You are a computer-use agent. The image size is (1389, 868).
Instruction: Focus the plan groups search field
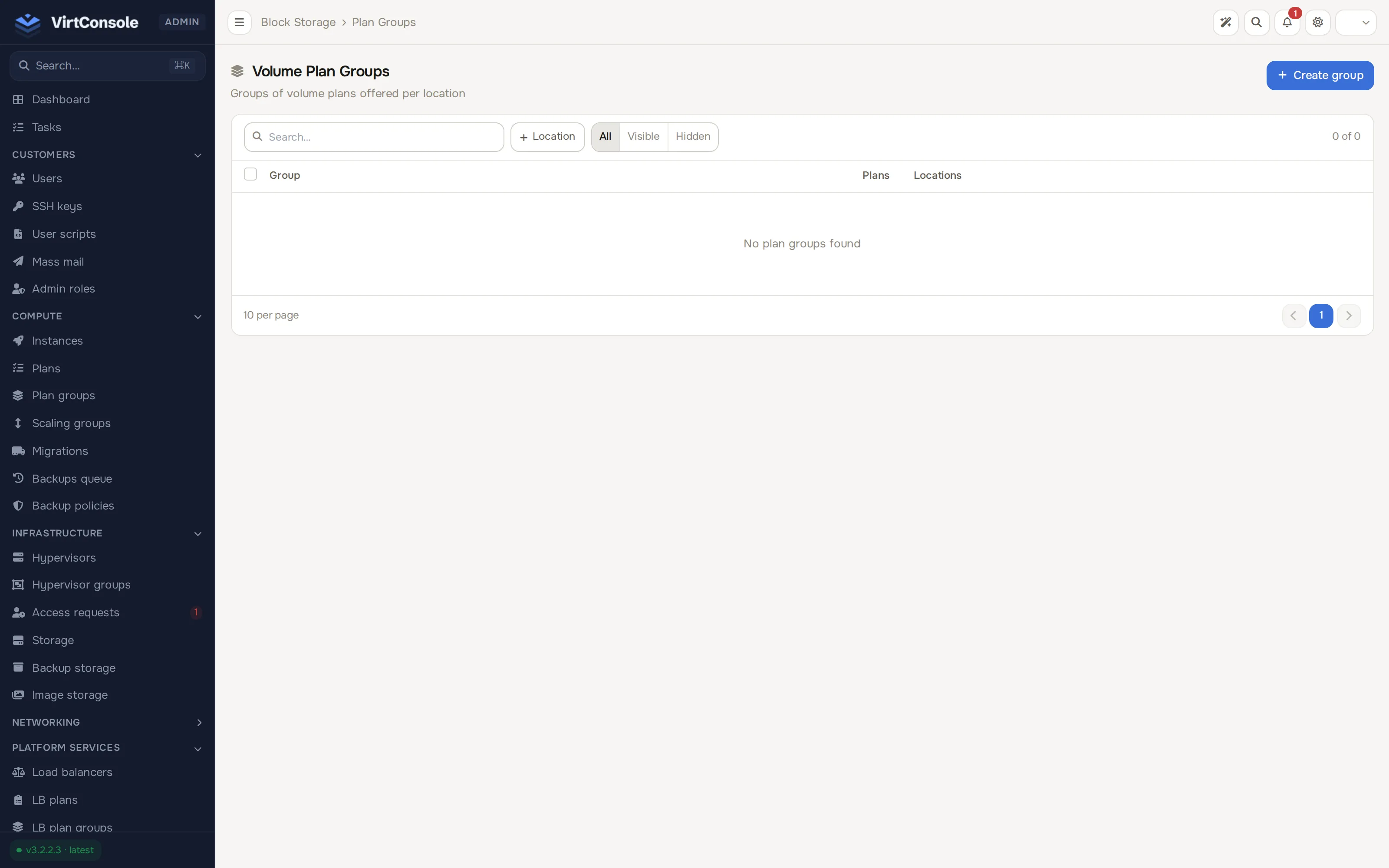click(374, 137)
